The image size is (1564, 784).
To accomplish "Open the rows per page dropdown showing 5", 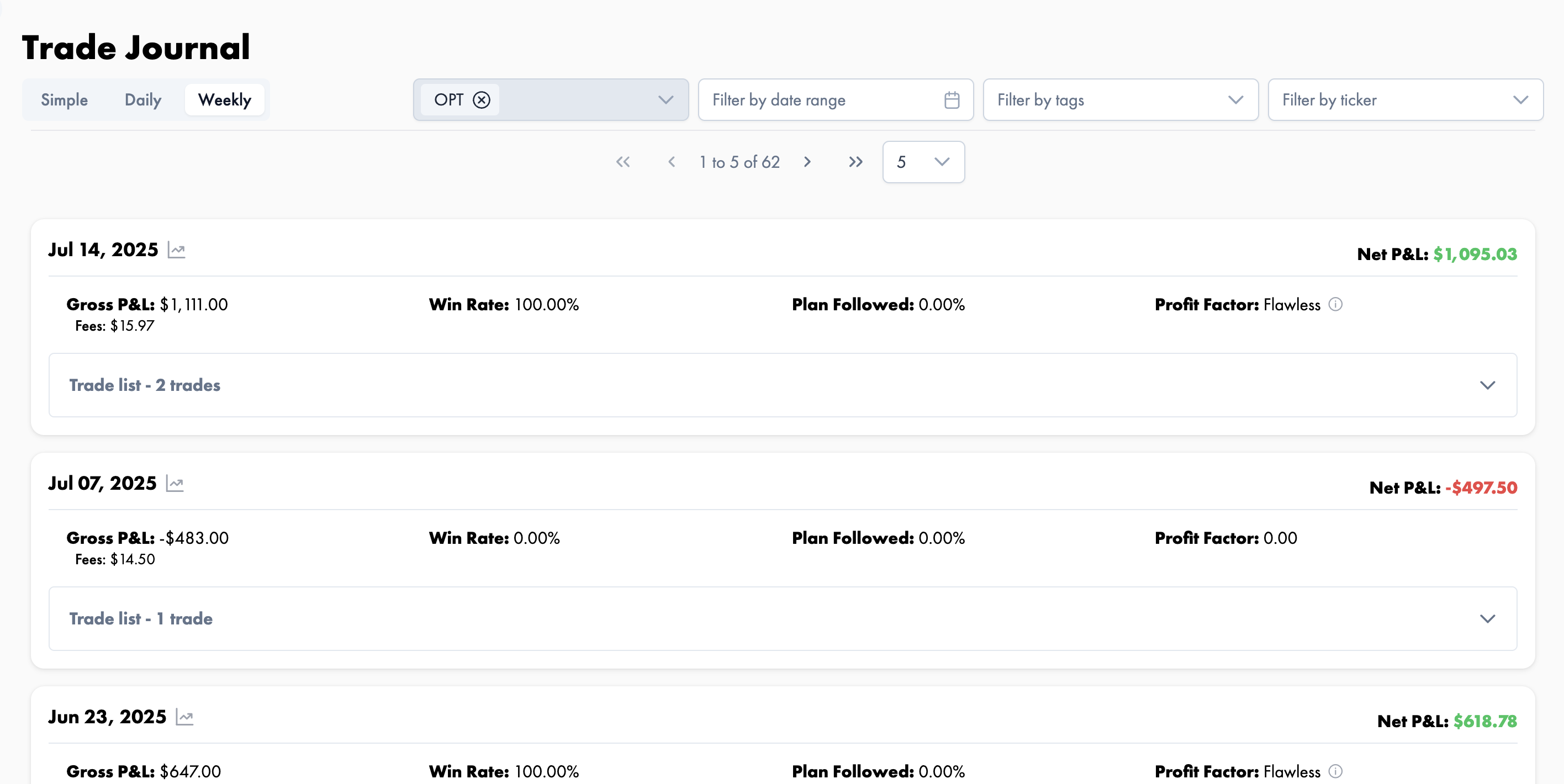I will 923,162.
